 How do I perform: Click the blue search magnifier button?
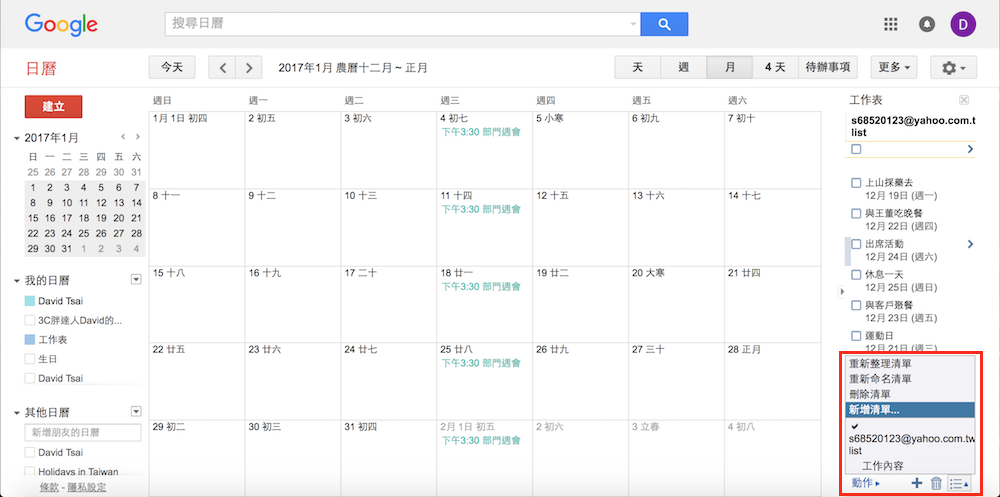point(664,24)
